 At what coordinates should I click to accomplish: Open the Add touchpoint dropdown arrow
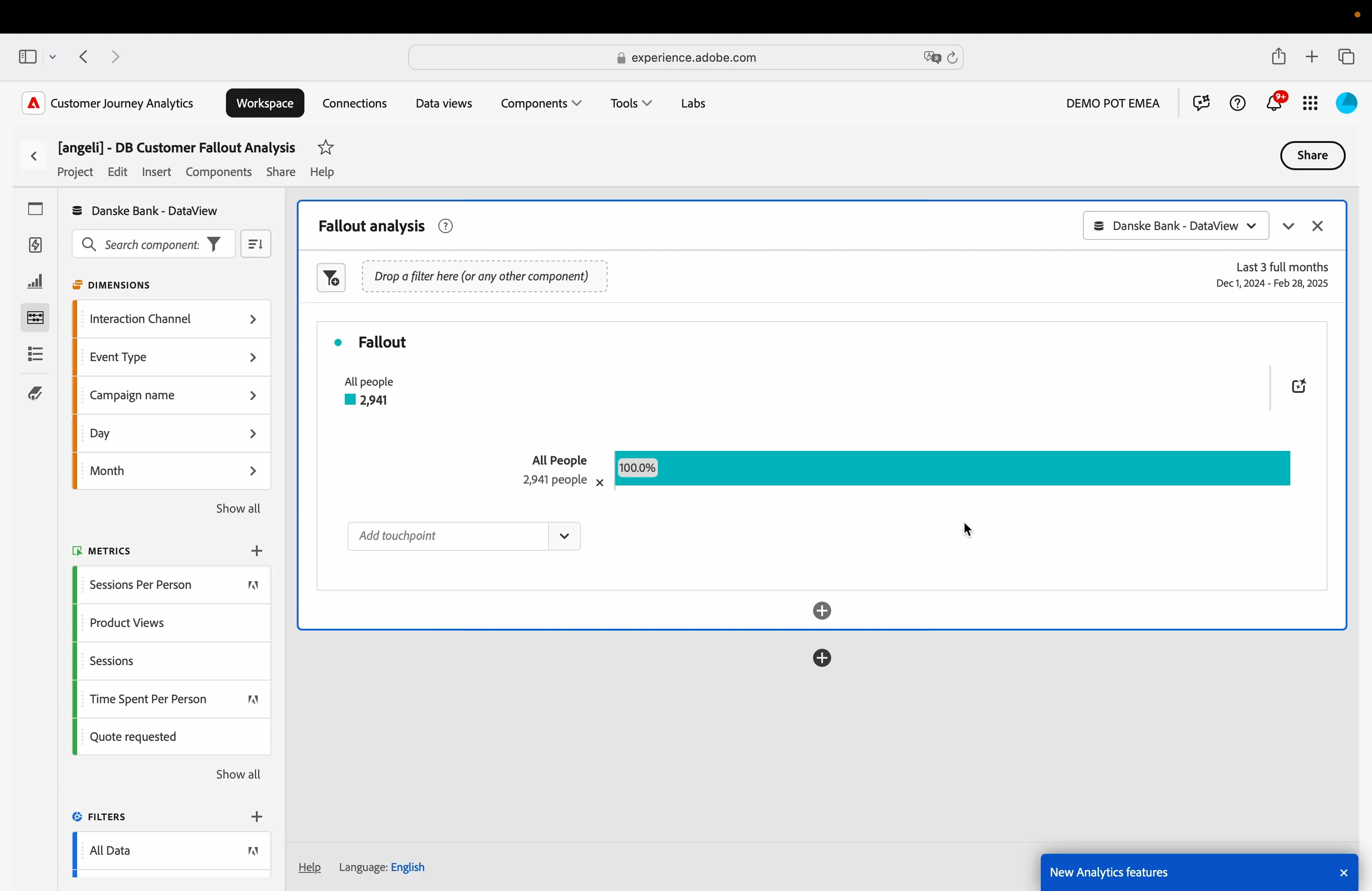tap(564, 536)
